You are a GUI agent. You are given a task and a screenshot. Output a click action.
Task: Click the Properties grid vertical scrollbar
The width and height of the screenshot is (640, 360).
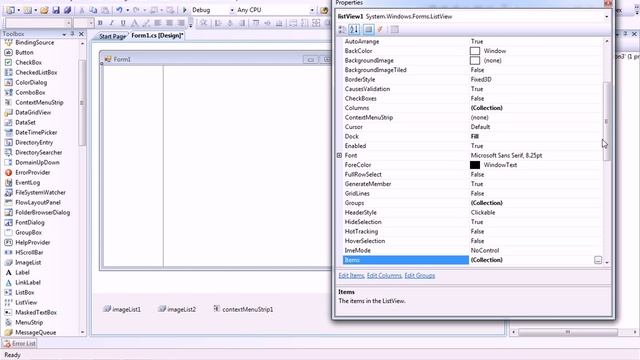click(607, 121)
